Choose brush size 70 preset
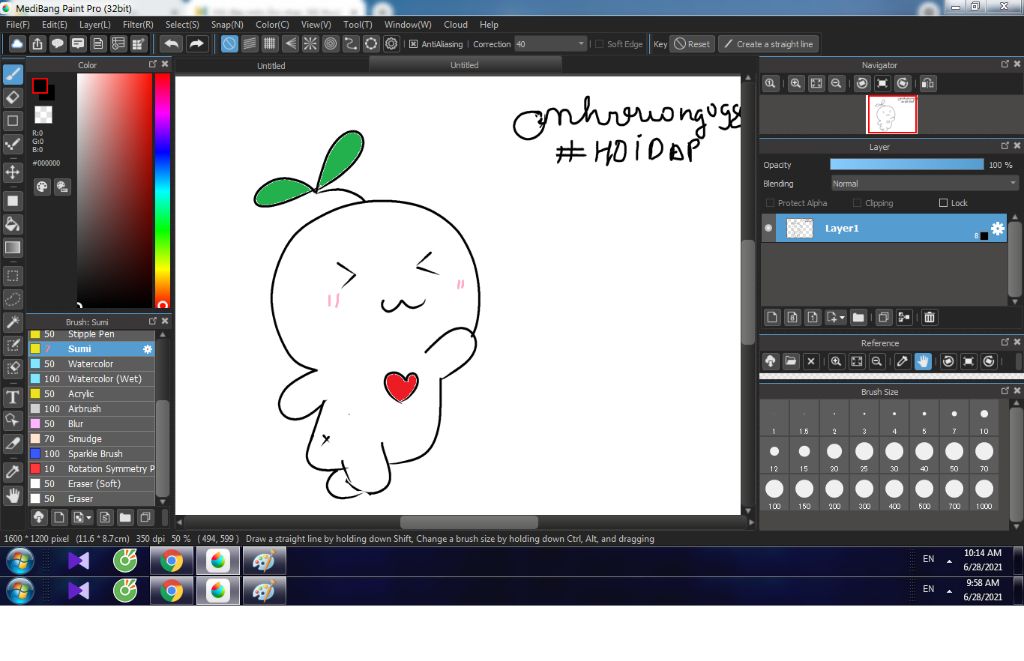Viewport: 1024px width, 661px height. (x=984, y=455)
